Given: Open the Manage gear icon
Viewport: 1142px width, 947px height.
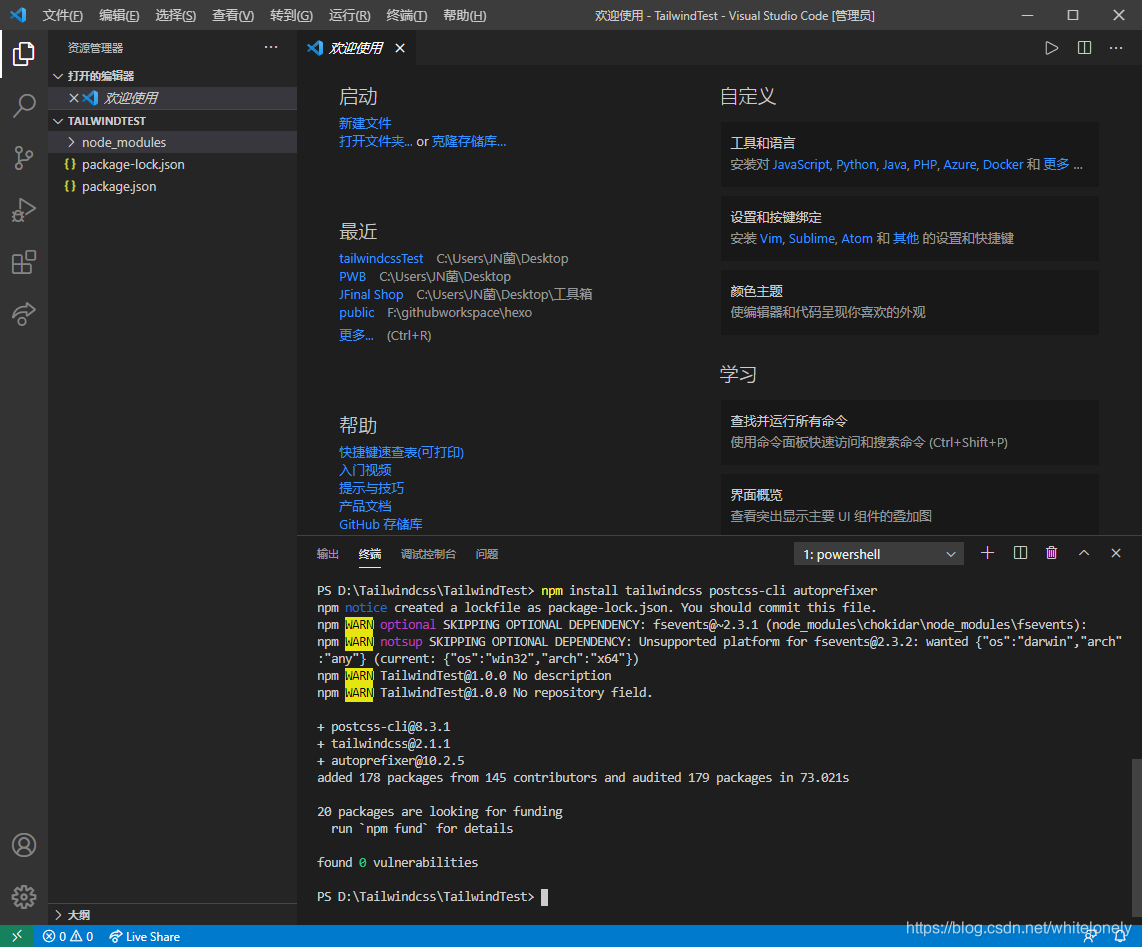Looking at the screenshot, I should point(23,897).
